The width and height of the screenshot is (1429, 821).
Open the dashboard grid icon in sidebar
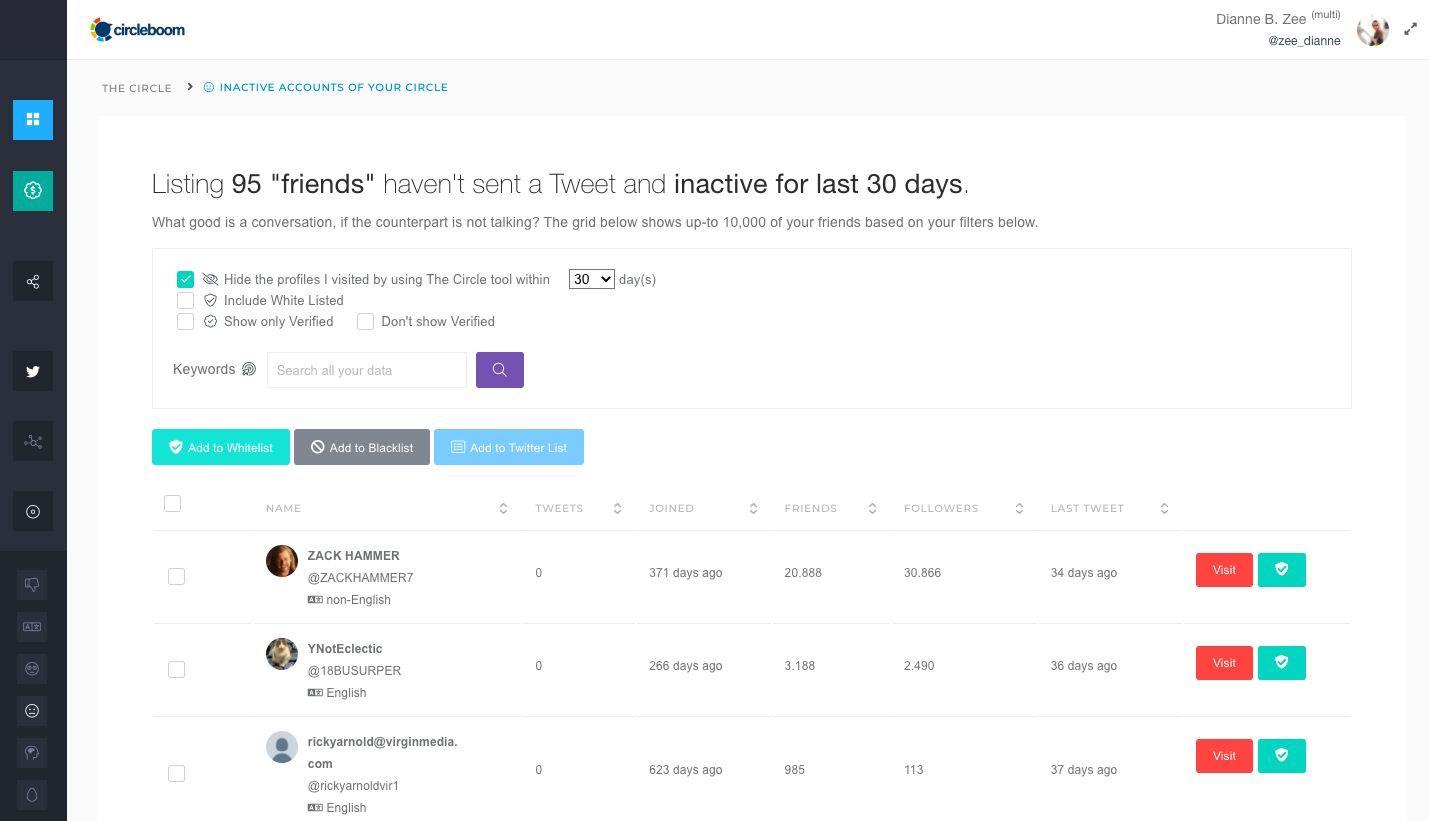(33, 120)
